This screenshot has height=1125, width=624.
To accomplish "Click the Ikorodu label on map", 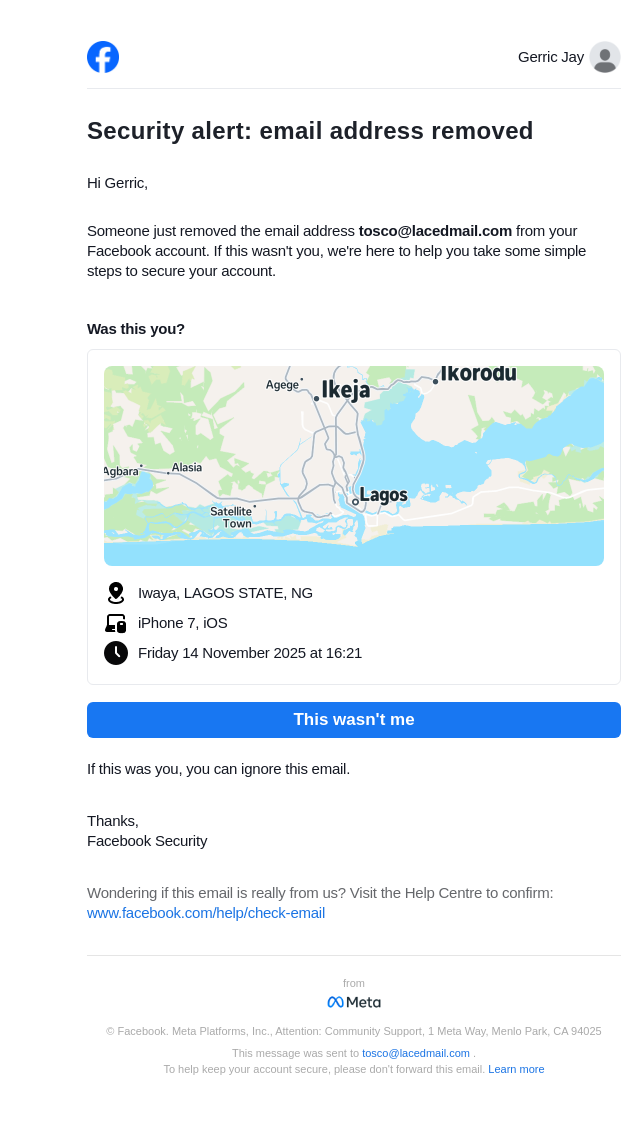I will point(479,374).
